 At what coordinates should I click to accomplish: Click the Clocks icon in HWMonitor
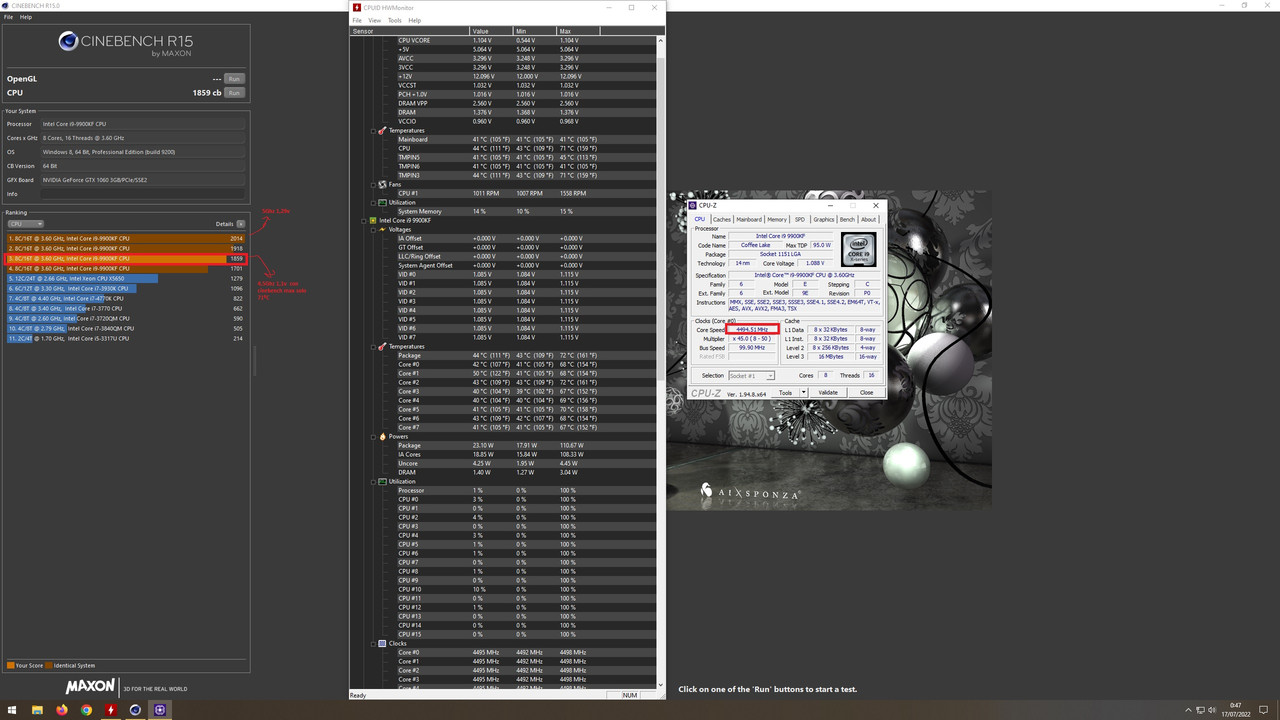[x=382, y=644]
